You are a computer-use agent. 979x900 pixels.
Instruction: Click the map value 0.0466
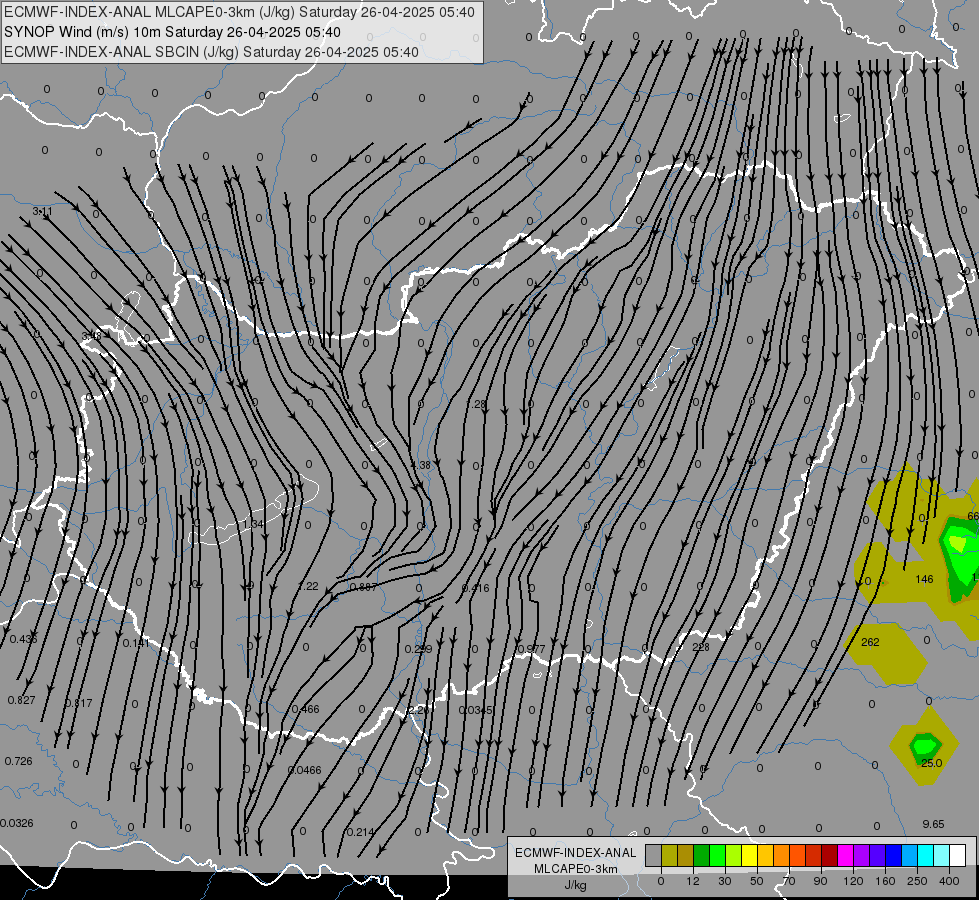[305, 770]
